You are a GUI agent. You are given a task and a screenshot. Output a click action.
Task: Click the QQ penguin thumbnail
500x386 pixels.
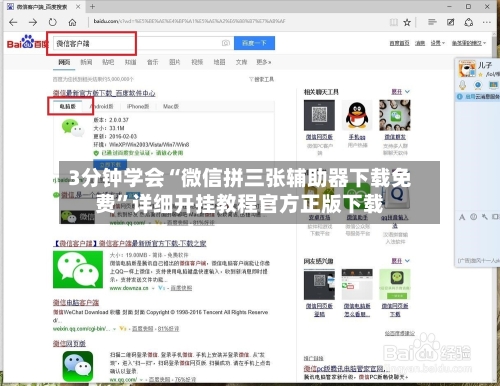point(357,115)
